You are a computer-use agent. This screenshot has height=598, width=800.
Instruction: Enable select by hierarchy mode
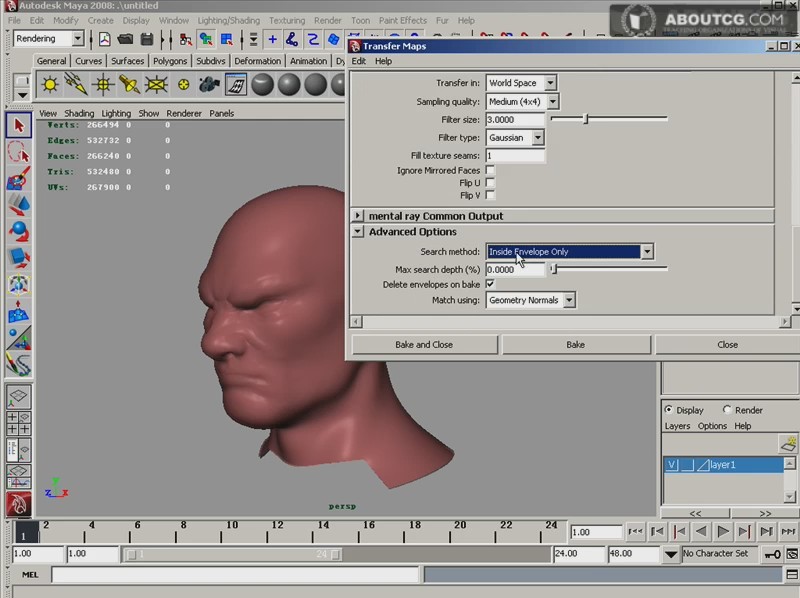click(x=185, y=39)
